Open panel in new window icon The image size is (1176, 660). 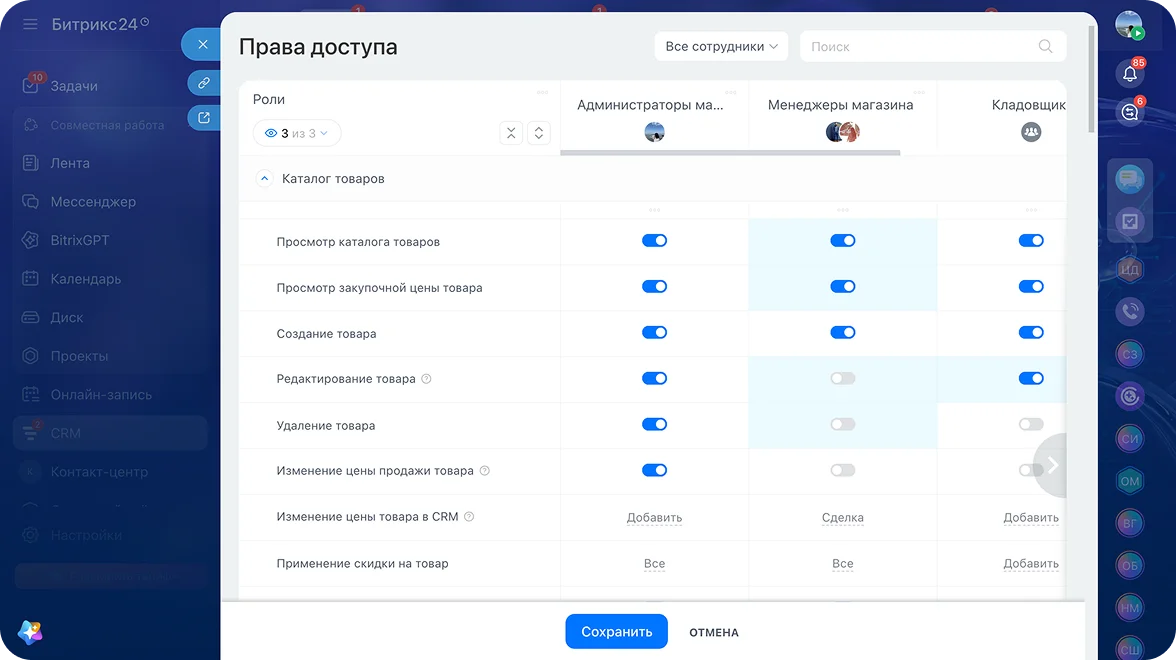(x=203, y=117)
